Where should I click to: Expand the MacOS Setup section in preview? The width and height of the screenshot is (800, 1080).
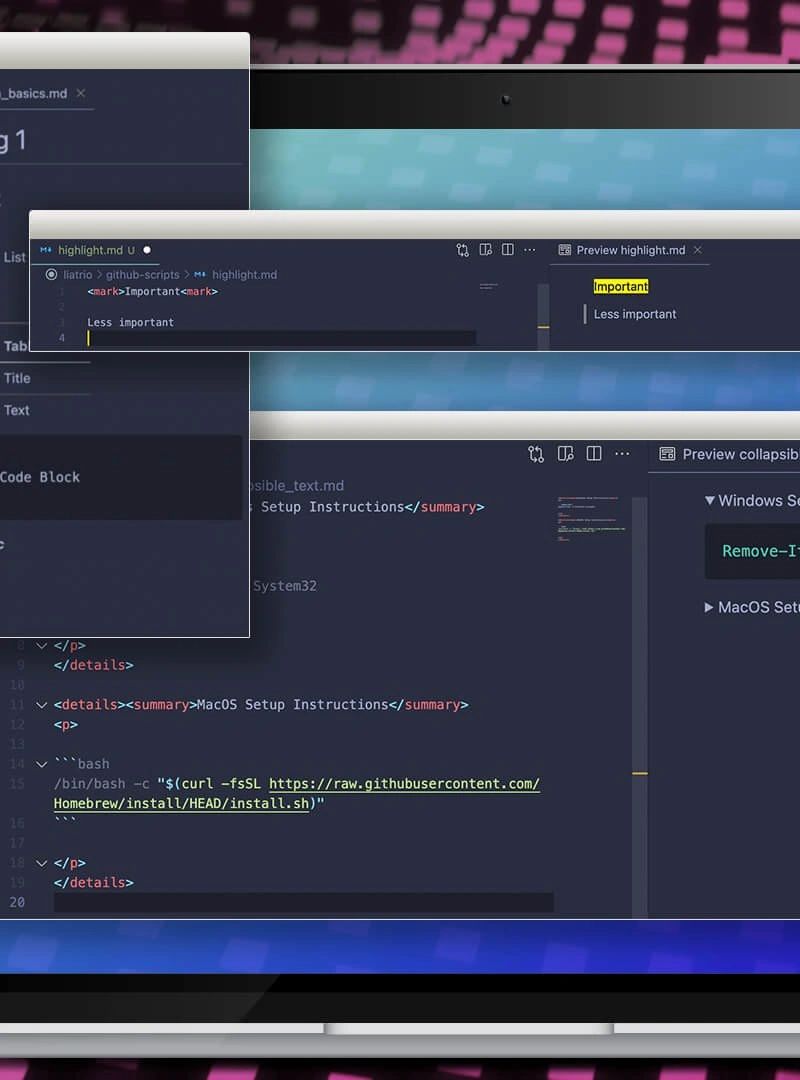708,608
